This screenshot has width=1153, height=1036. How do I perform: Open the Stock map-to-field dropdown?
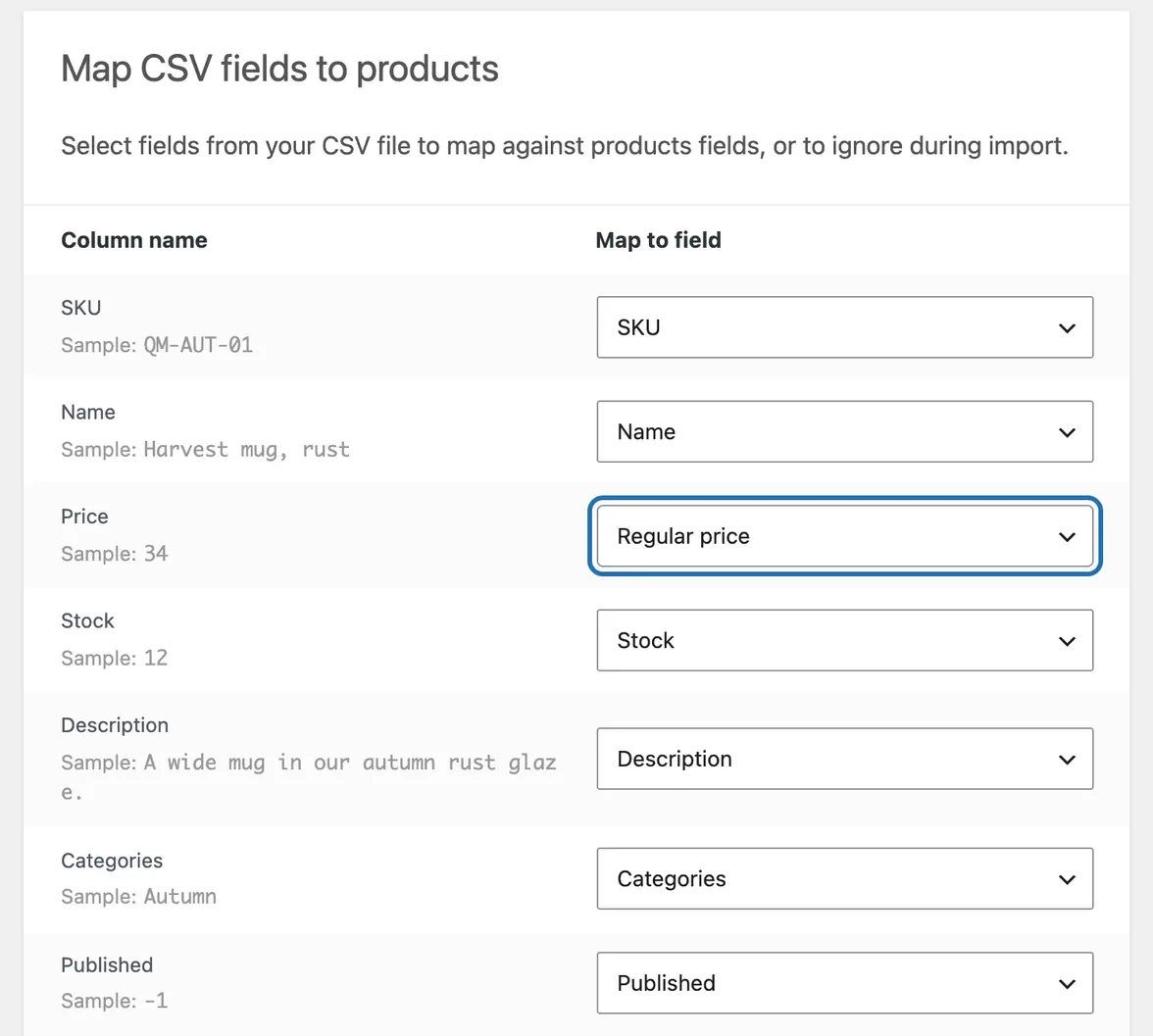point(845,640)
